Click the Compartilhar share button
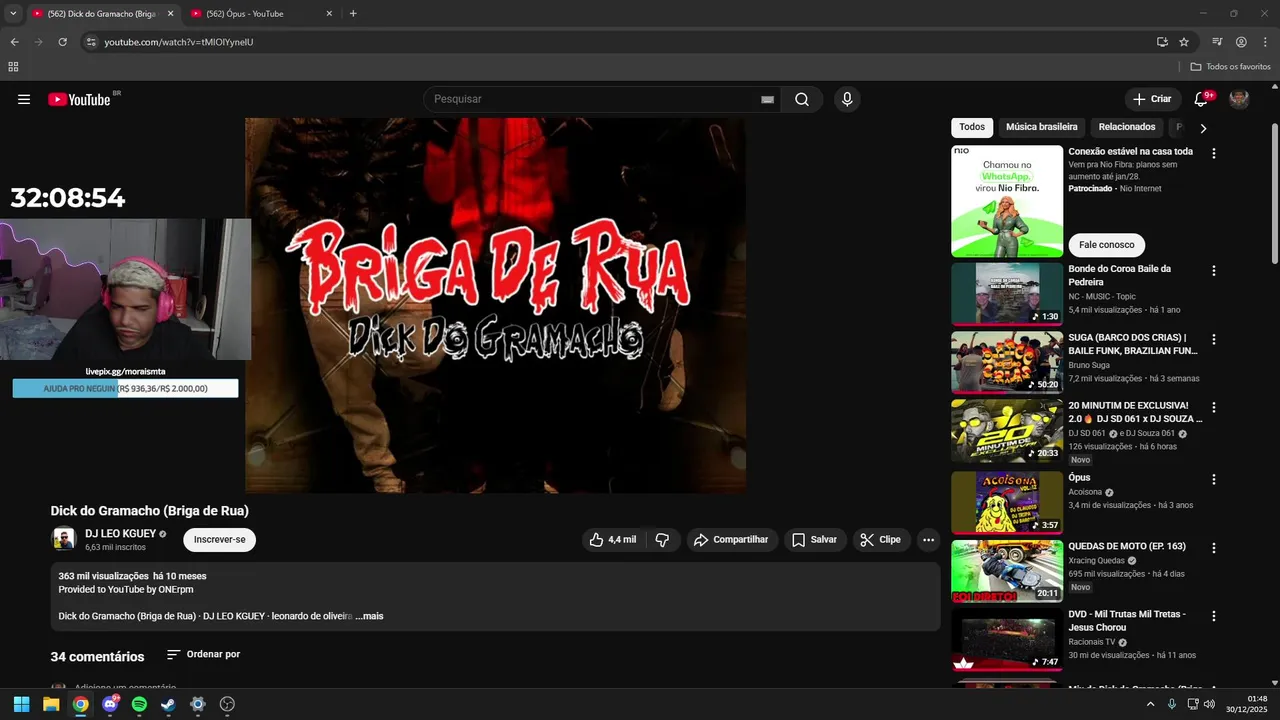The height and width of the screenshot is (720, 1280). [x=732, y=540]
